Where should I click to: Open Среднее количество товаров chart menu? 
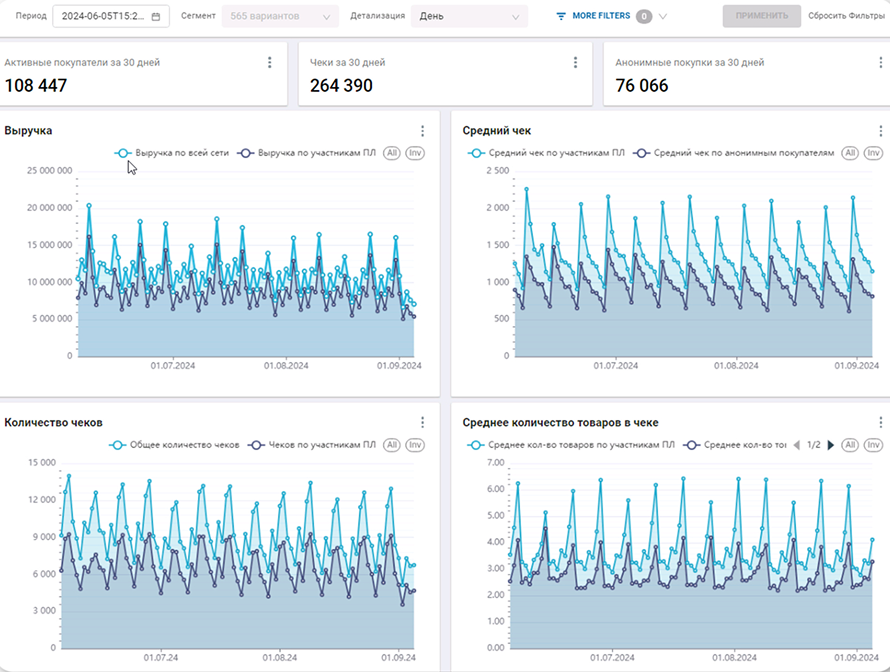pos(879,422)
